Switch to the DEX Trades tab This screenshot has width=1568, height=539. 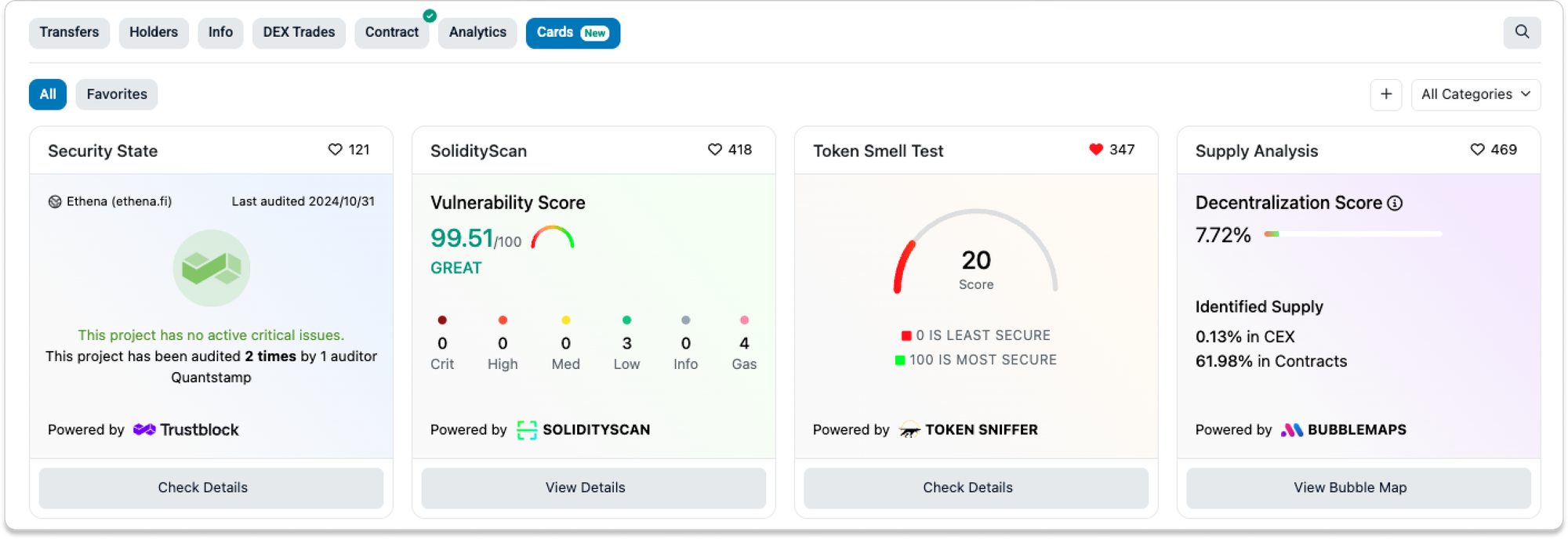coord(299,32)
